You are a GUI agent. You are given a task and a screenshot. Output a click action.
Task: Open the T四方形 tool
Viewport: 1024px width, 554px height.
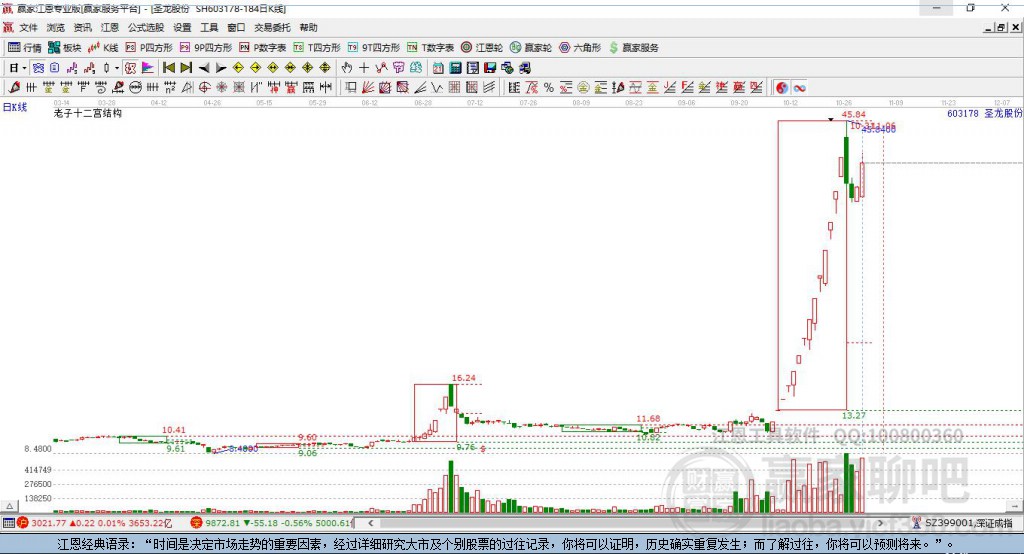tap(317, 48)
